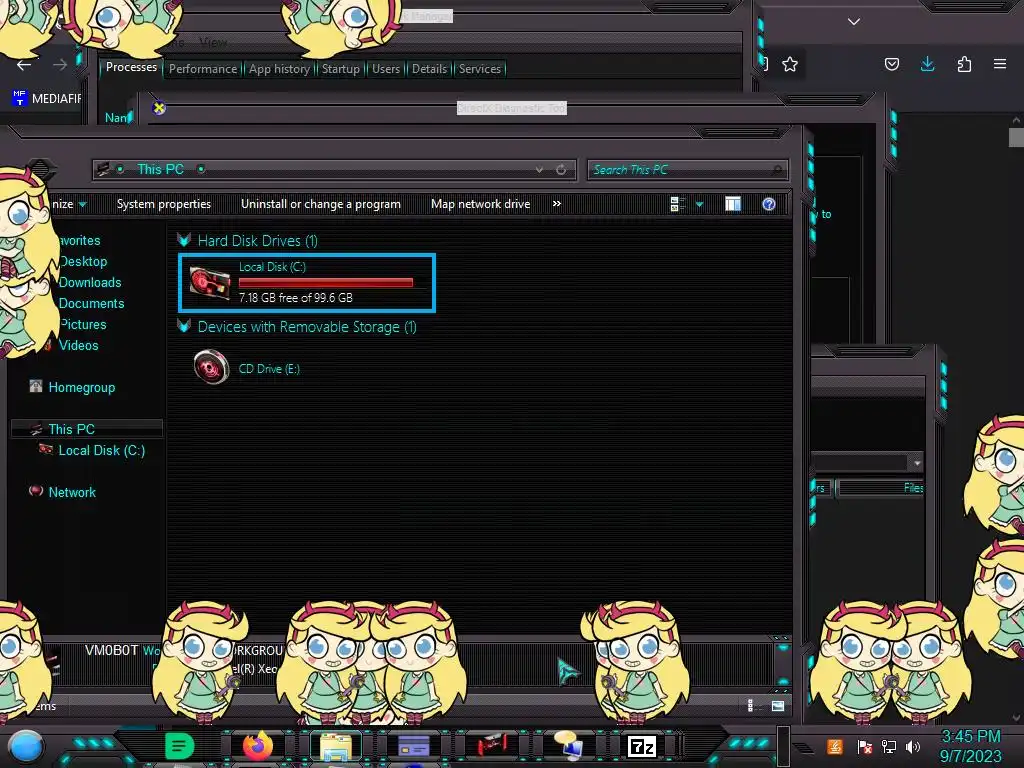Viewport: 1024px width, 768px height.
Task: Open the More view options arrow
Action: tap(699, 204)
